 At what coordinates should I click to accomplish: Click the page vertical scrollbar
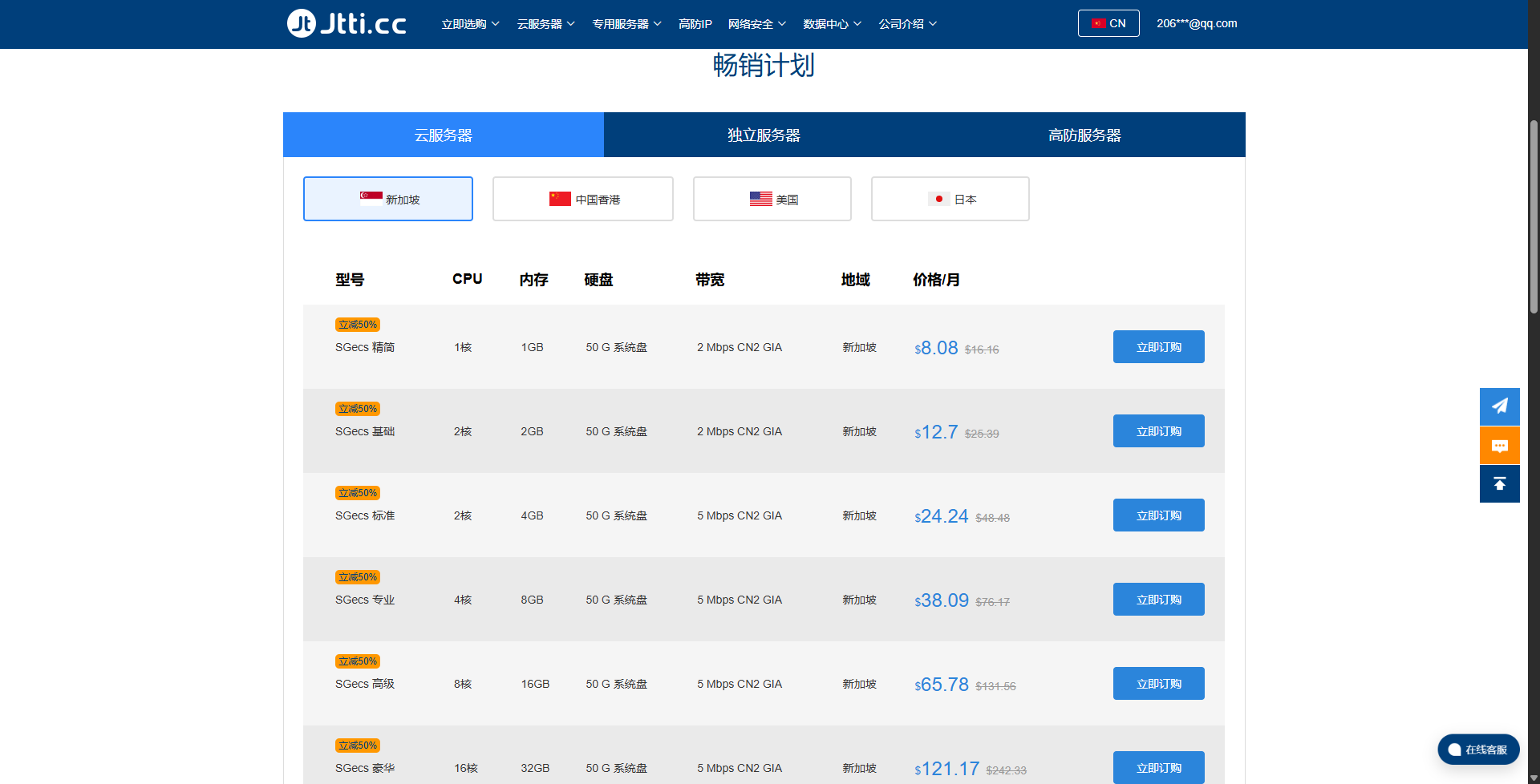(1534, 216)
